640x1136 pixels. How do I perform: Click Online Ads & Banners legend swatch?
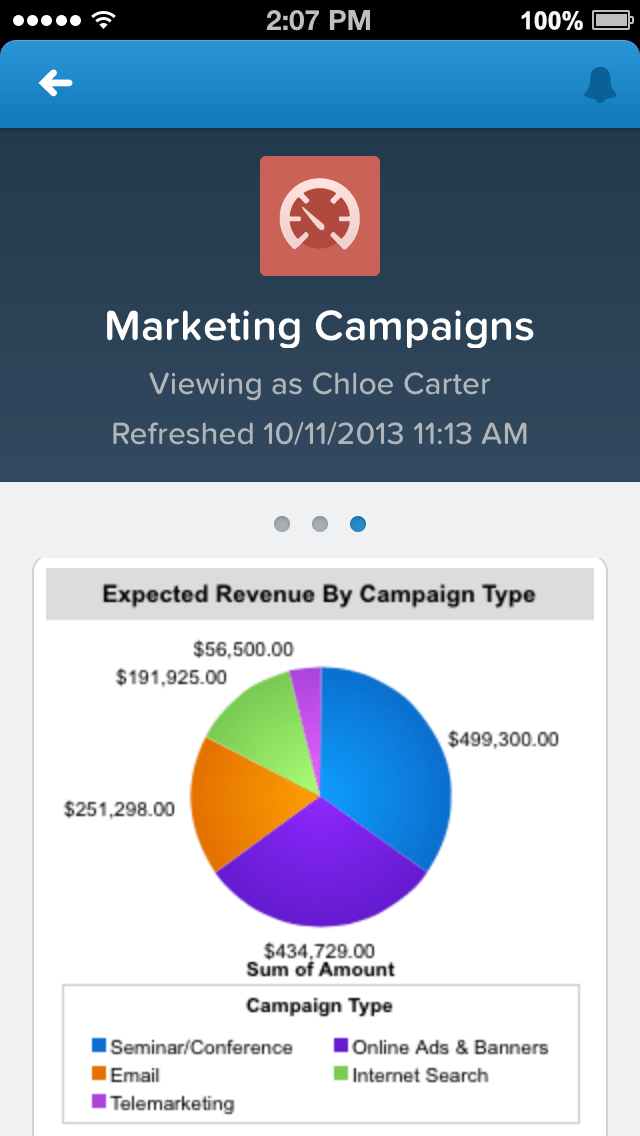(340, 1046)
